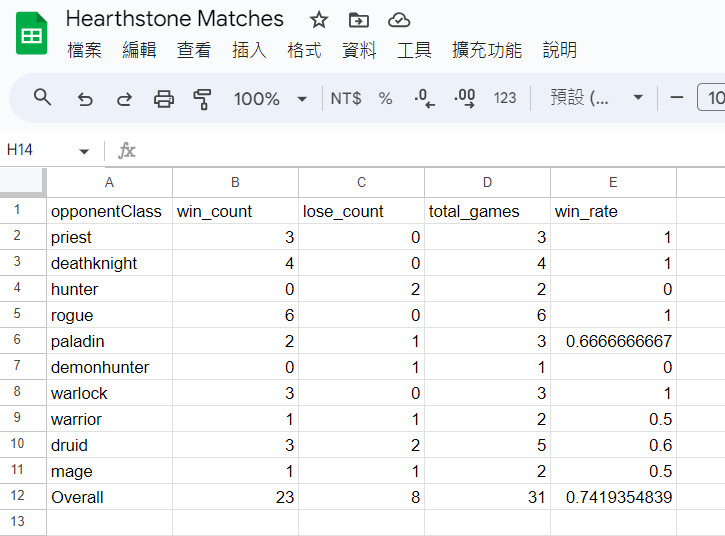This screenshot has height=536, width=725.
Task: Select all cells with corner button
Action: click(23, 182)
